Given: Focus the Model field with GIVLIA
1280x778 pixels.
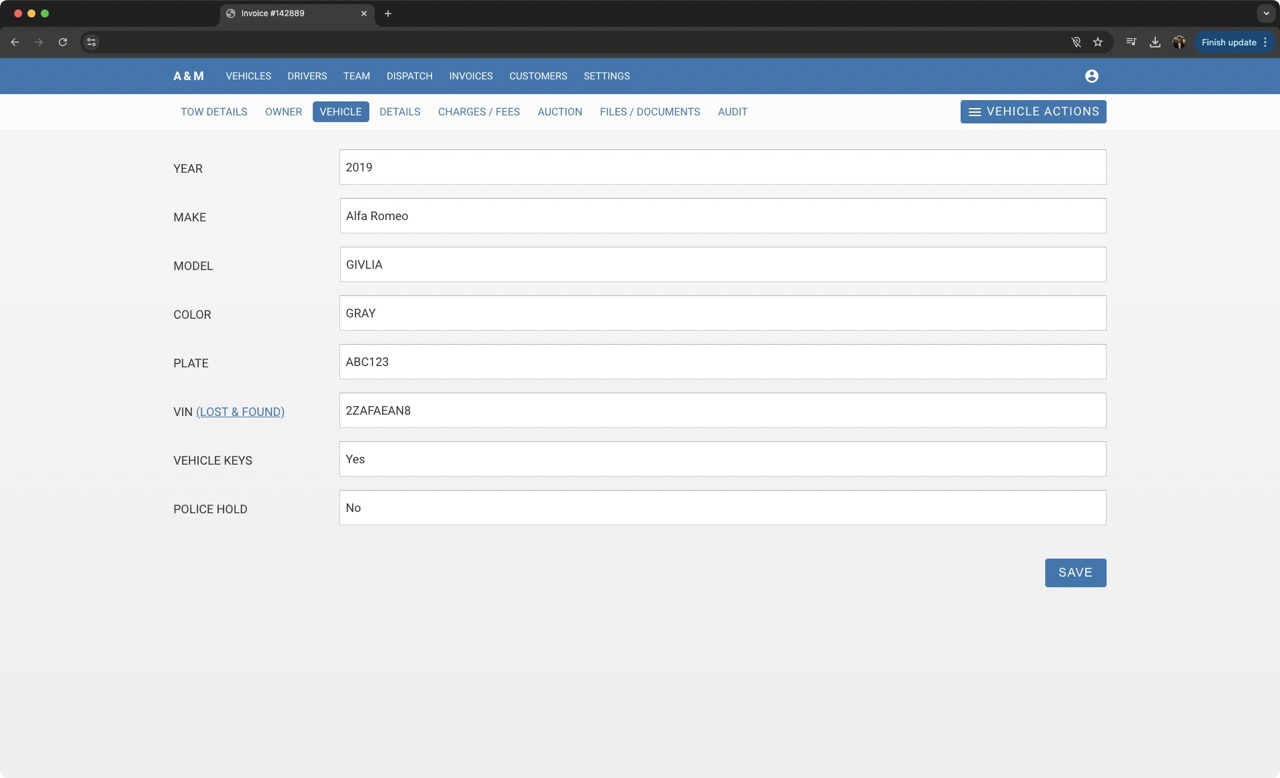Looking at the screenshot, I should tap(722, 264).
